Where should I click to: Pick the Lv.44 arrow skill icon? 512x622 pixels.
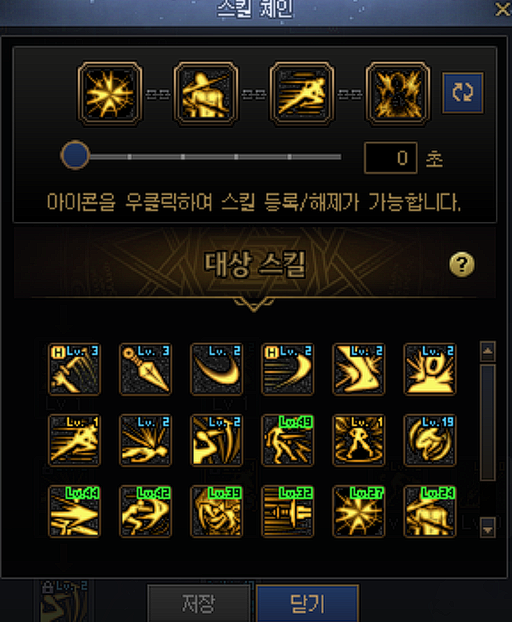tap(74, 512)
